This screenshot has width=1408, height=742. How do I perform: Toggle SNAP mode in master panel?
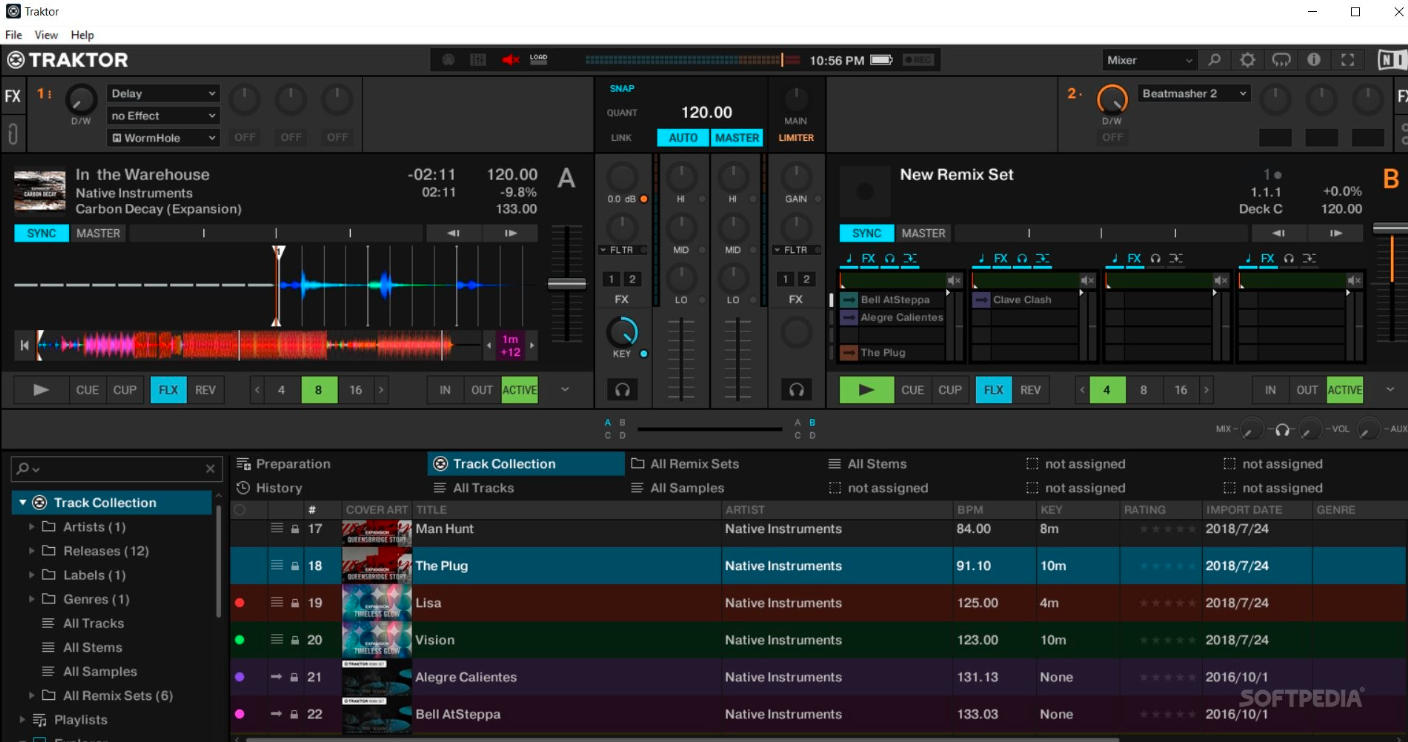pos(622,89)
